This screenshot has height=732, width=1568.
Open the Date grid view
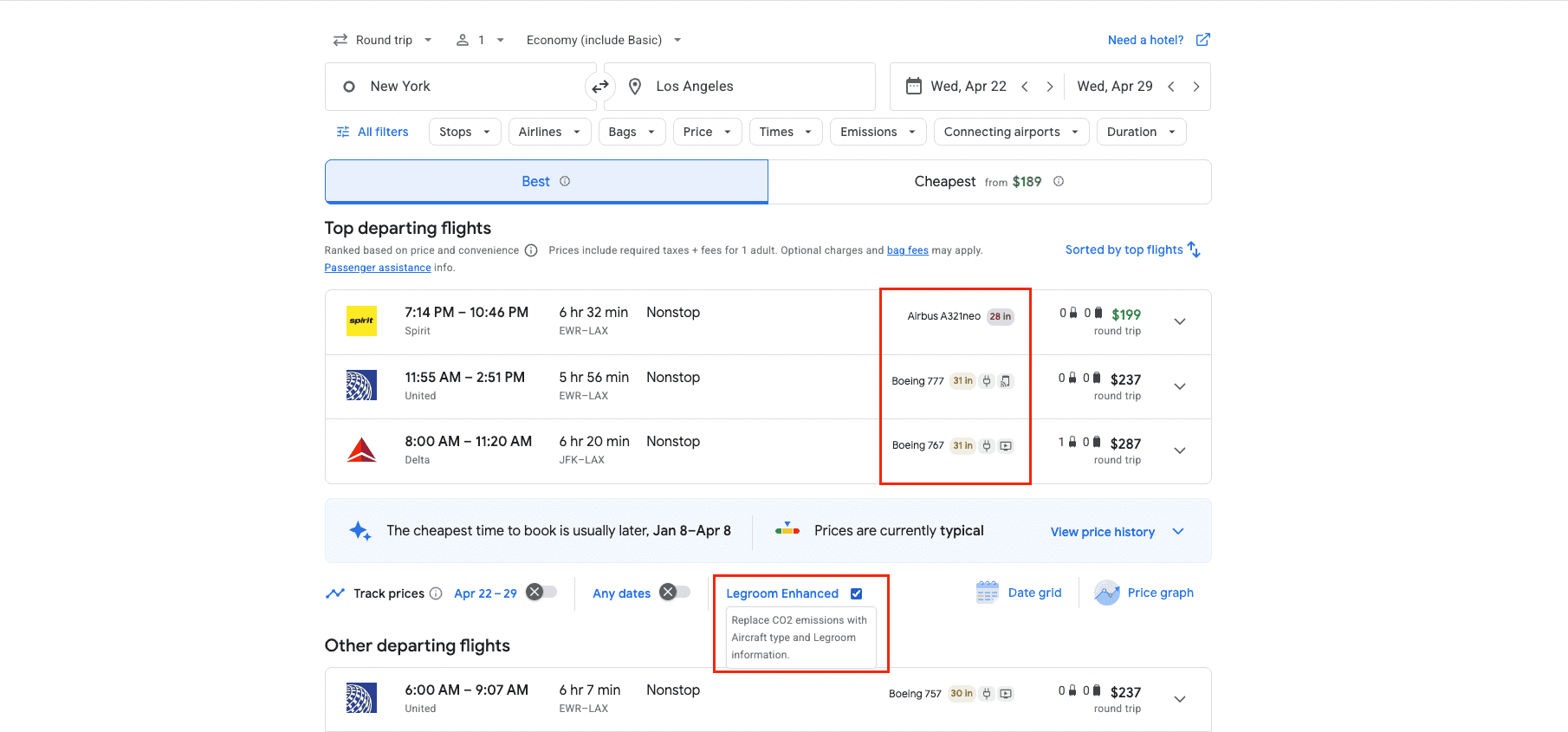pyautogui.click(x=1019, y=593)
